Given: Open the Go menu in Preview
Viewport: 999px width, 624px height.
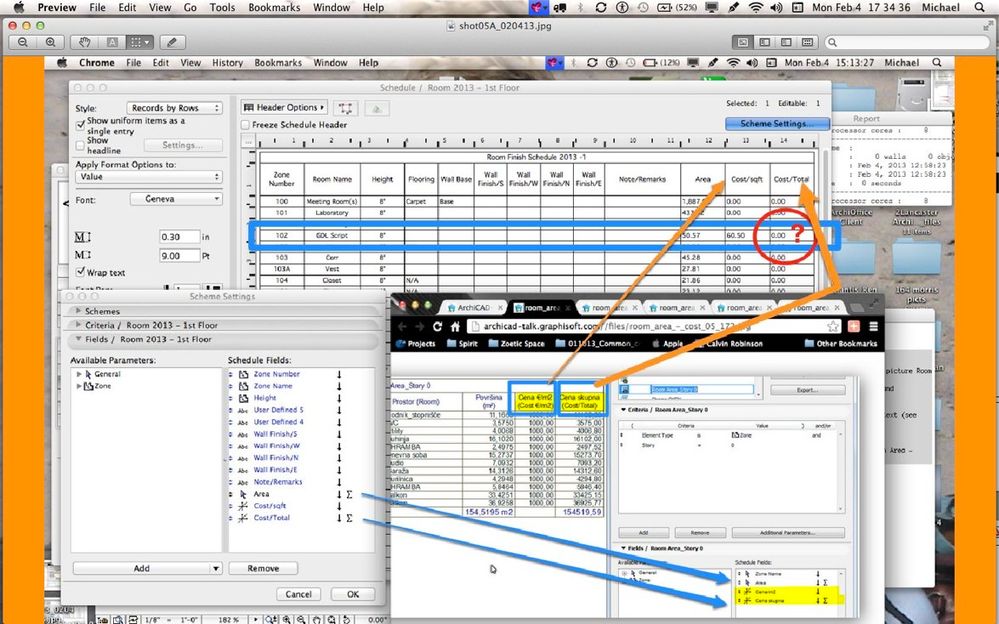Looking at the screenshot, I should [x=190, y=8].
